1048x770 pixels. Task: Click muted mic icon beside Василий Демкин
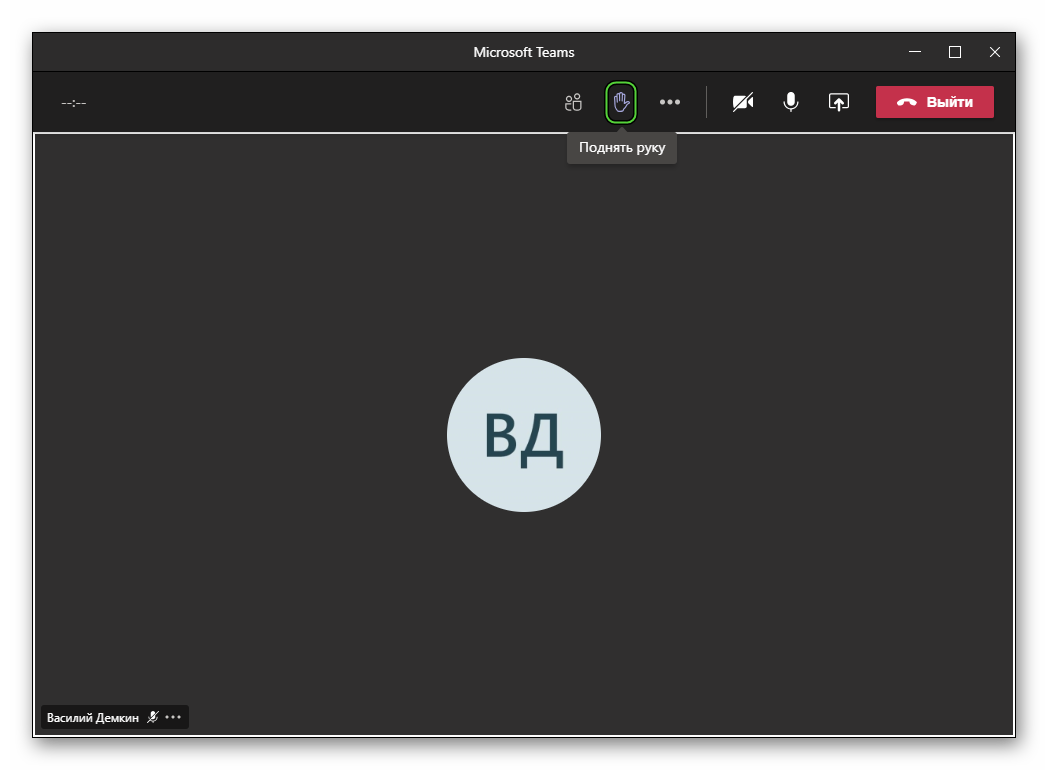153,717
